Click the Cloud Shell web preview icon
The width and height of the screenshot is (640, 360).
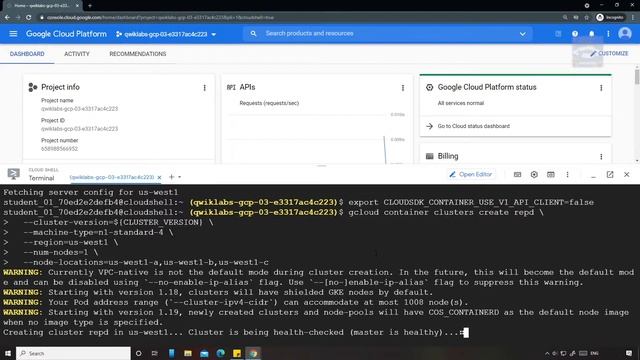tap(551, 175)
